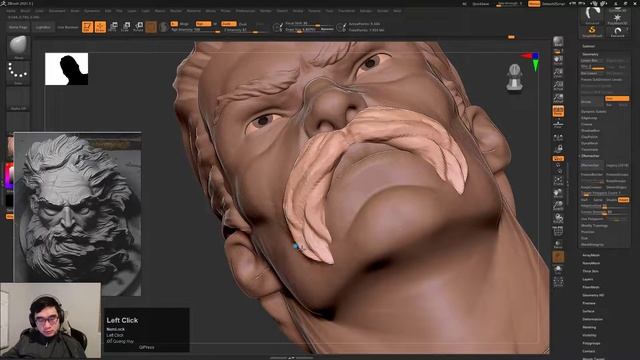Toggle Xyz rotation mode

558,158
